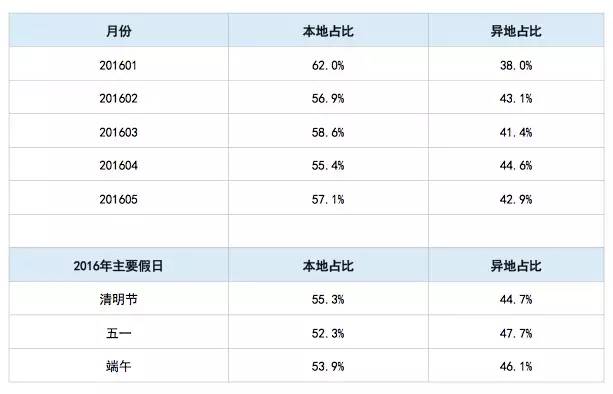The width and height of the screenshot is (613, 394).
Task: Click the 44.6% value cell
Action: (x=516, y=165)
